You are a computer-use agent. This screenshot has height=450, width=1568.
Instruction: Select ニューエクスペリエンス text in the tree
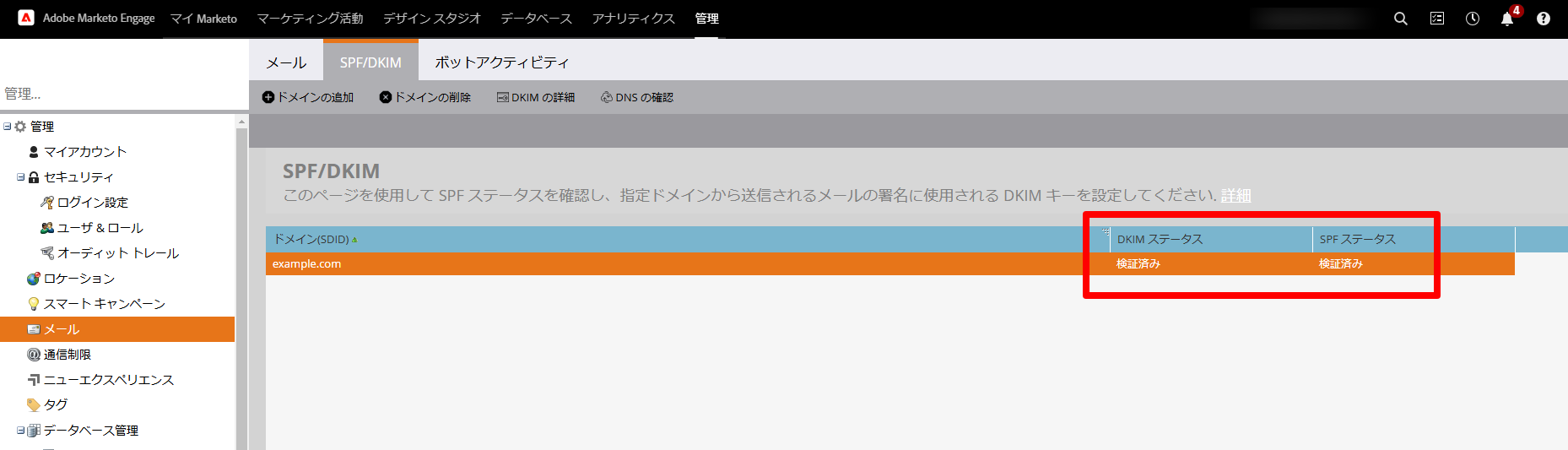[x=109, y=380]
